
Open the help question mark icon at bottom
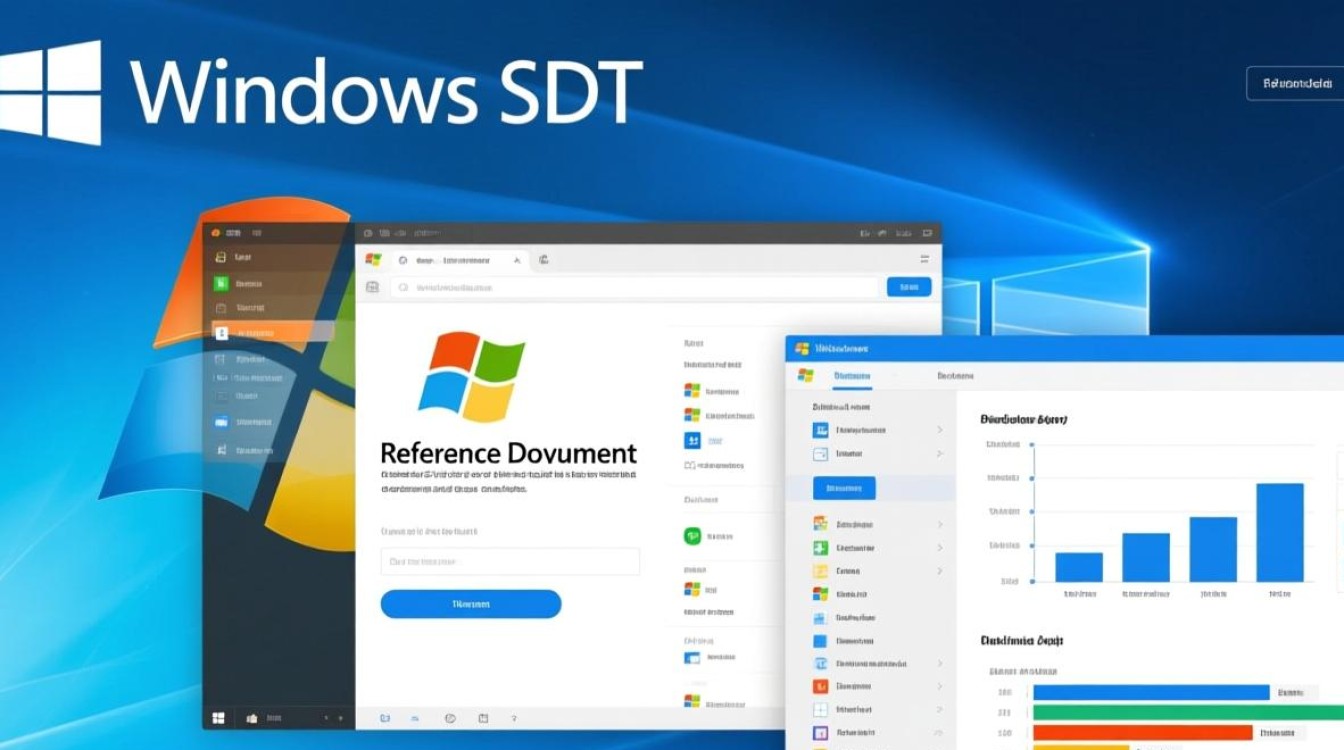coord(513,718)
